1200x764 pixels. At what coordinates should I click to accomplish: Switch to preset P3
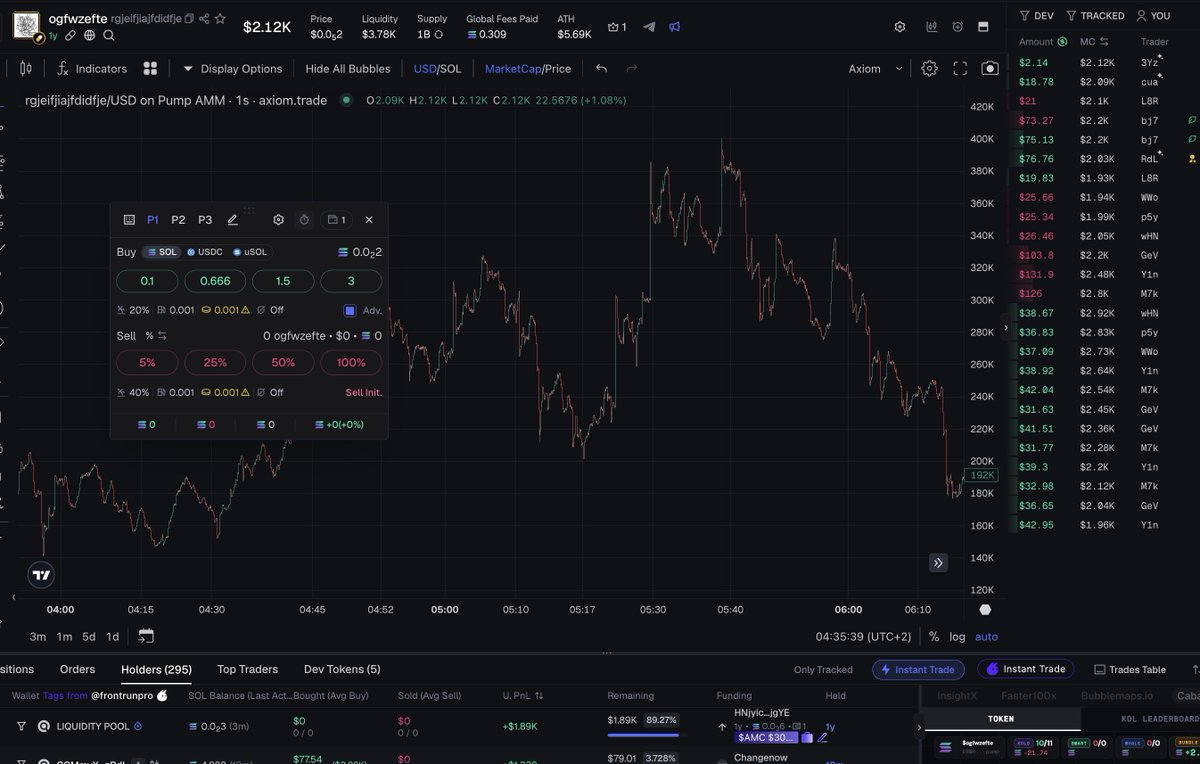coord(205,220)
